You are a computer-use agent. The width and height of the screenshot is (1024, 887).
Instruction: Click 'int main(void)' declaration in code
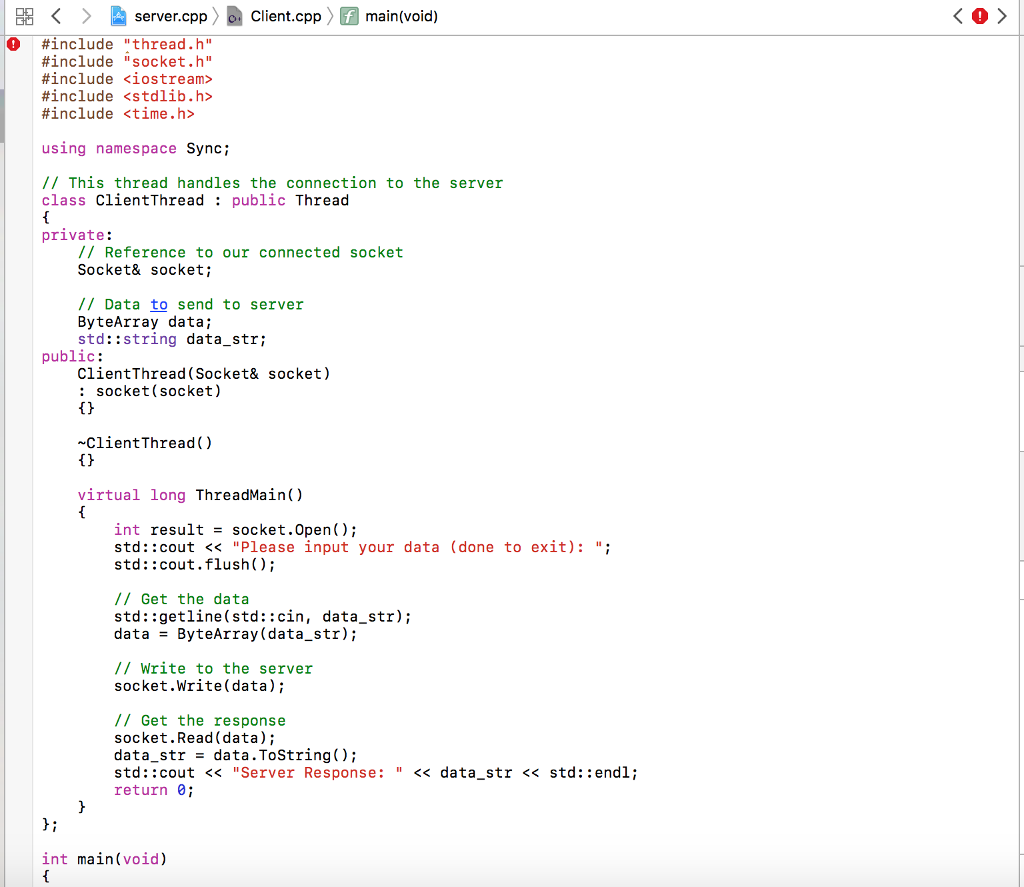[104, 859]
